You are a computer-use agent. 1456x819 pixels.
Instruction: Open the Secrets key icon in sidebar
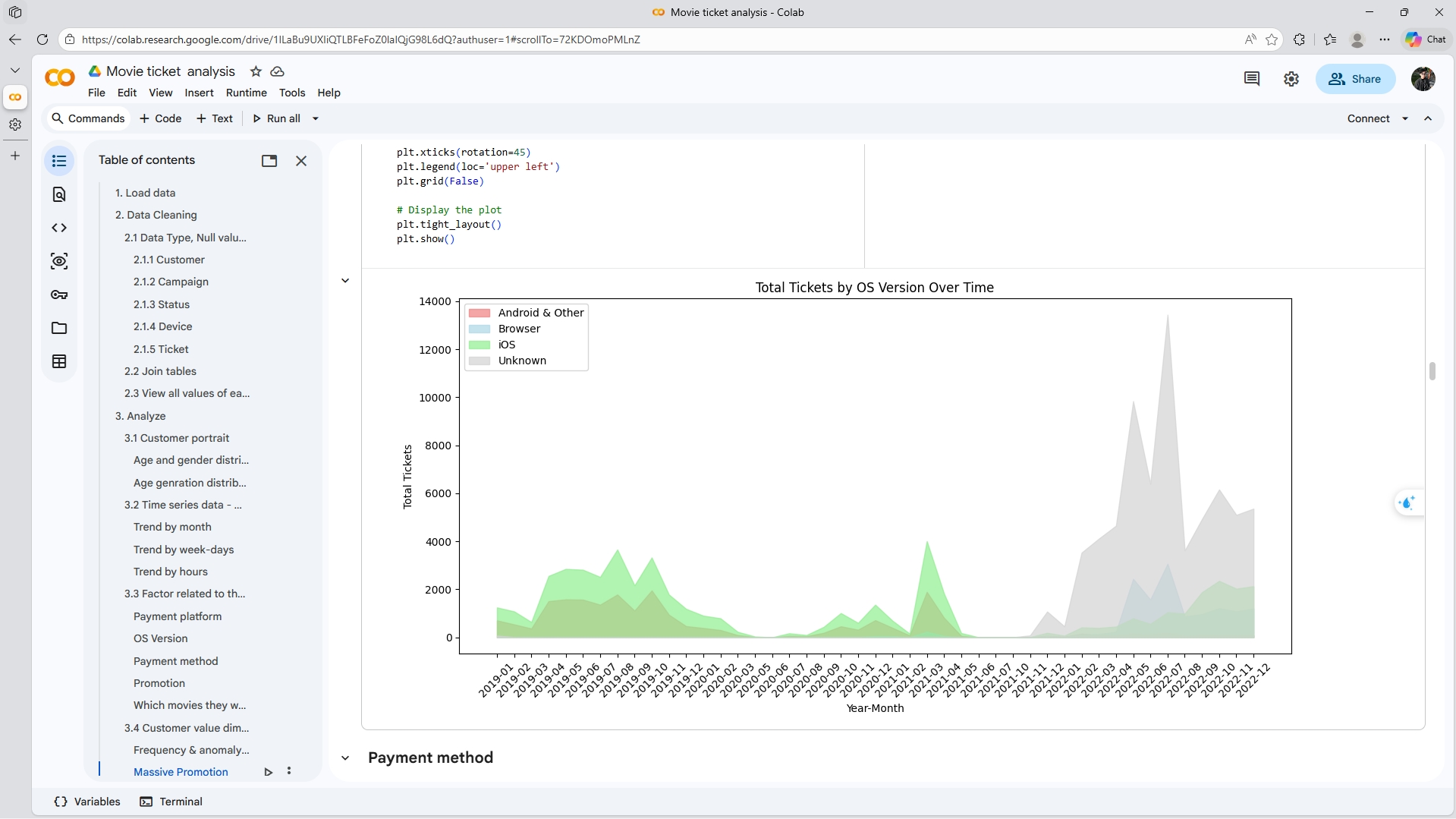[59, 295]
